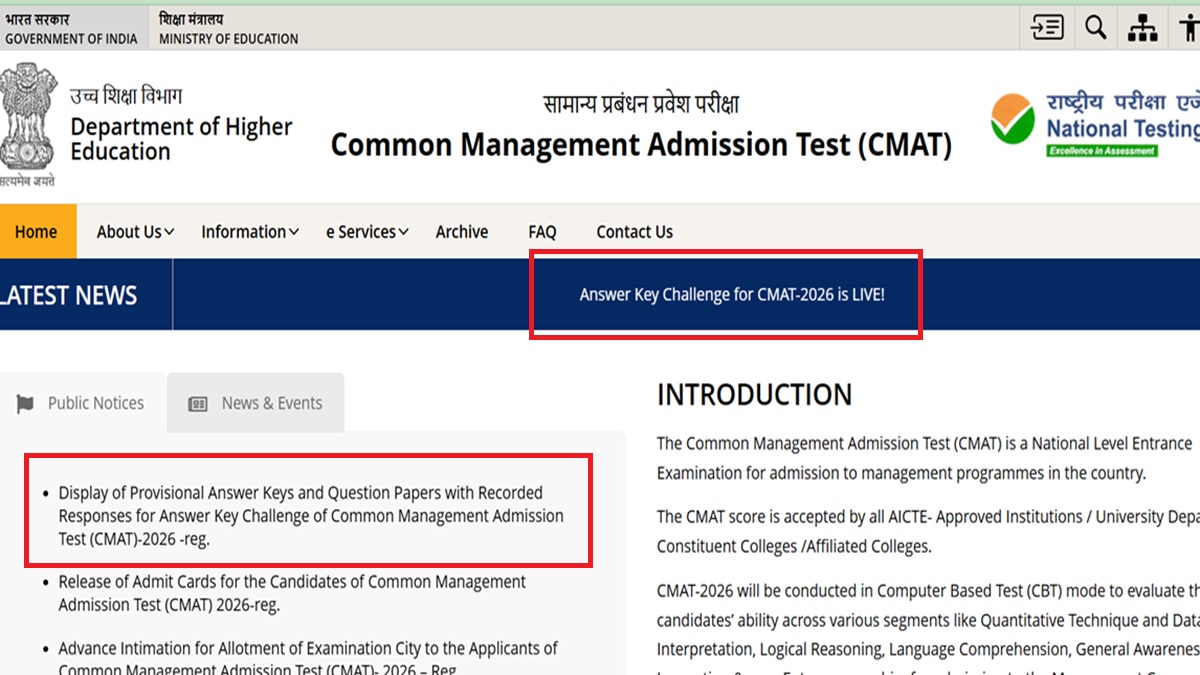Open the Answer Key Challenge is LIVE link

tap(732, 296)
